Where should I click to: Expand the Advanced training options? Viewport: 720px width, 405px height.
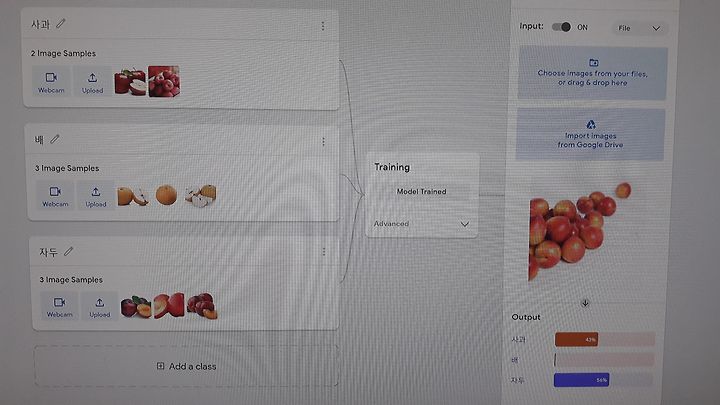coord(422,224)
